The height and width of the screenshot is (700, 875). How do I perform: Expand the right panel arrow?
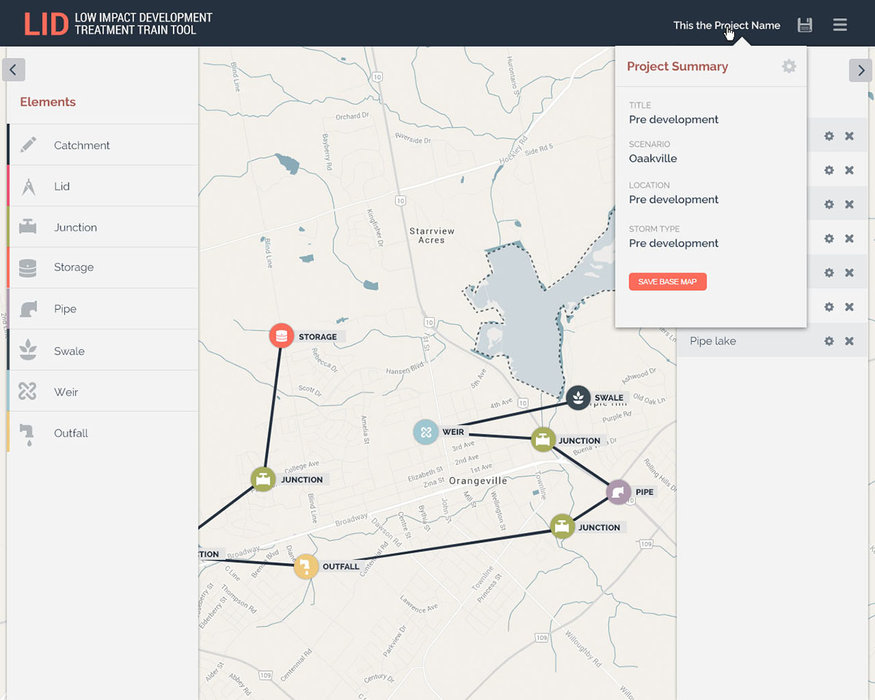click(x=860, y=70)
